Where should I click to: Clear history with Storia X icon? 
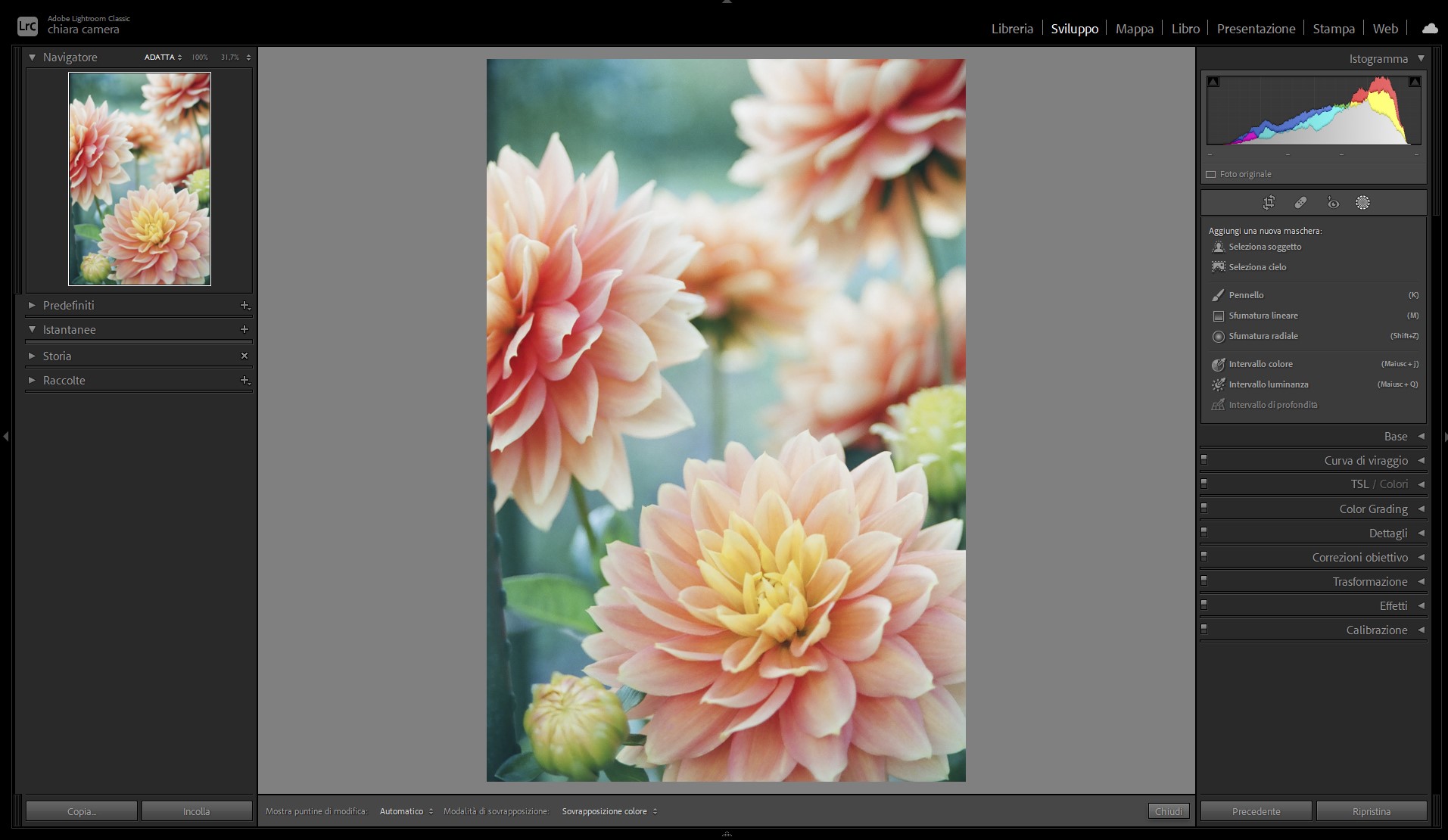244,356
